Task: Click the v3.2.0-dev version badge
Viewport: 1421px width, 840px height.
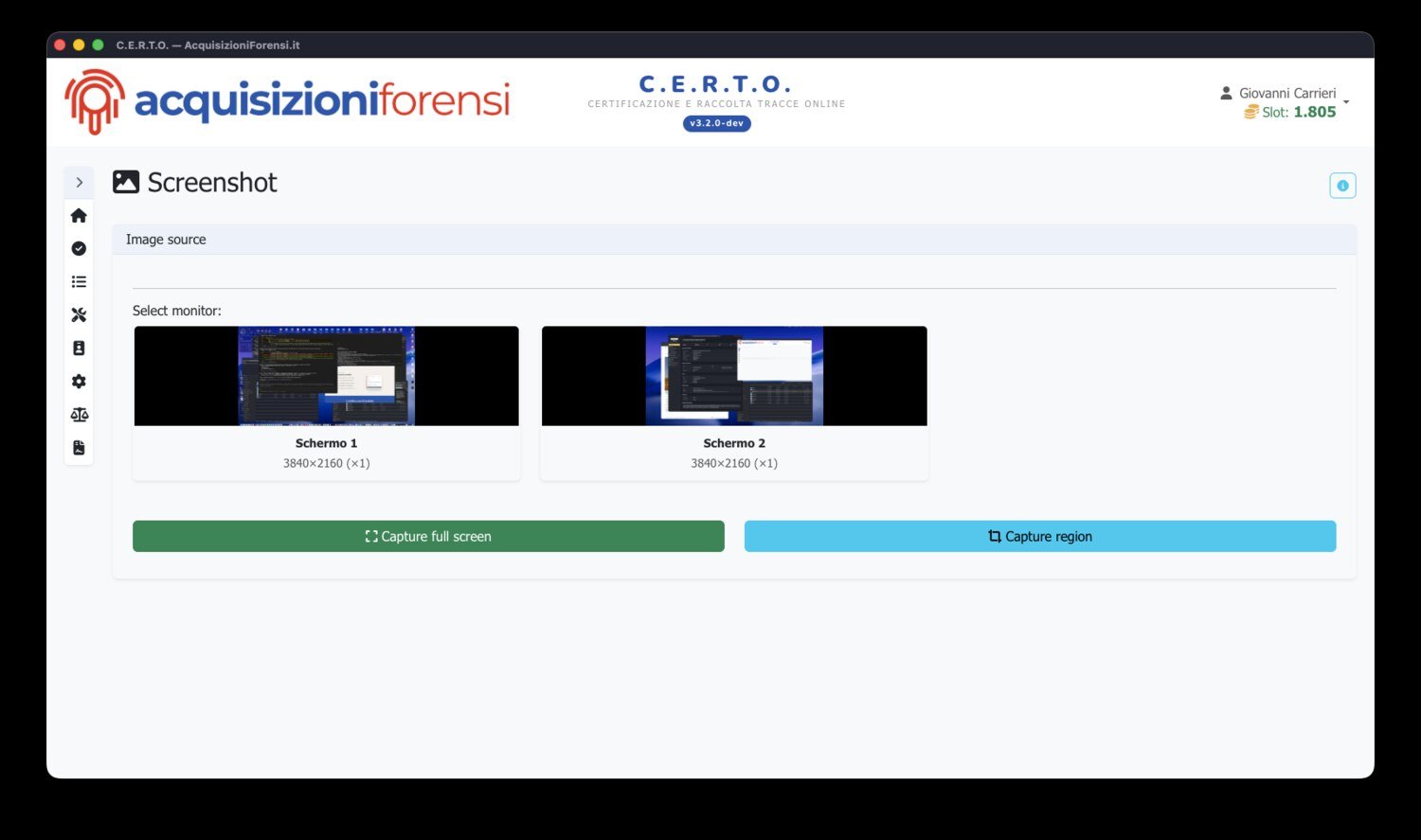Action: coord(717,123)
